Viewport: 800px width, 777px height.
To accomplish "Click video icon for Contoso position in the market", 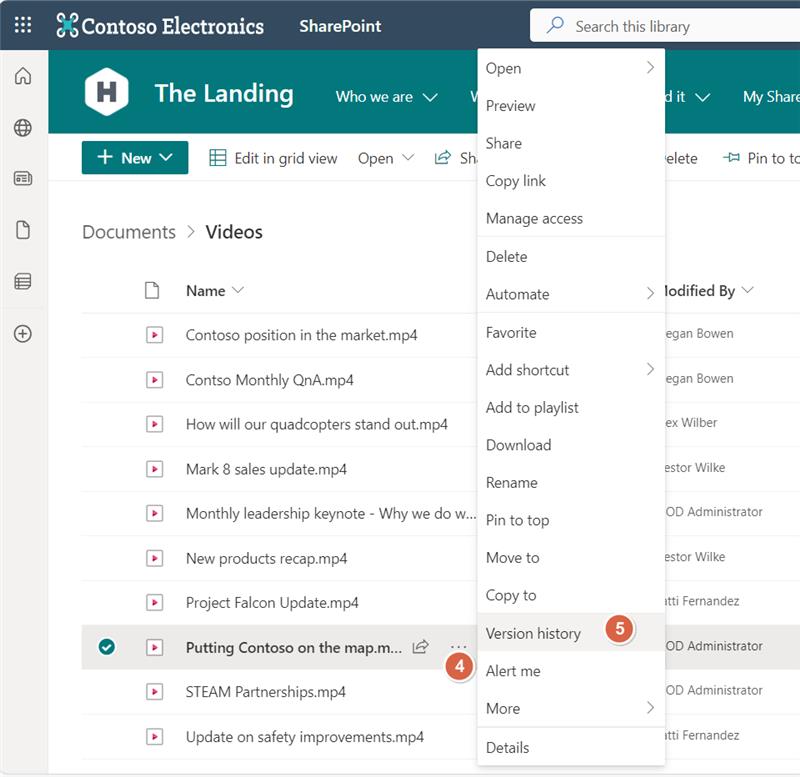I will [154, 335].
